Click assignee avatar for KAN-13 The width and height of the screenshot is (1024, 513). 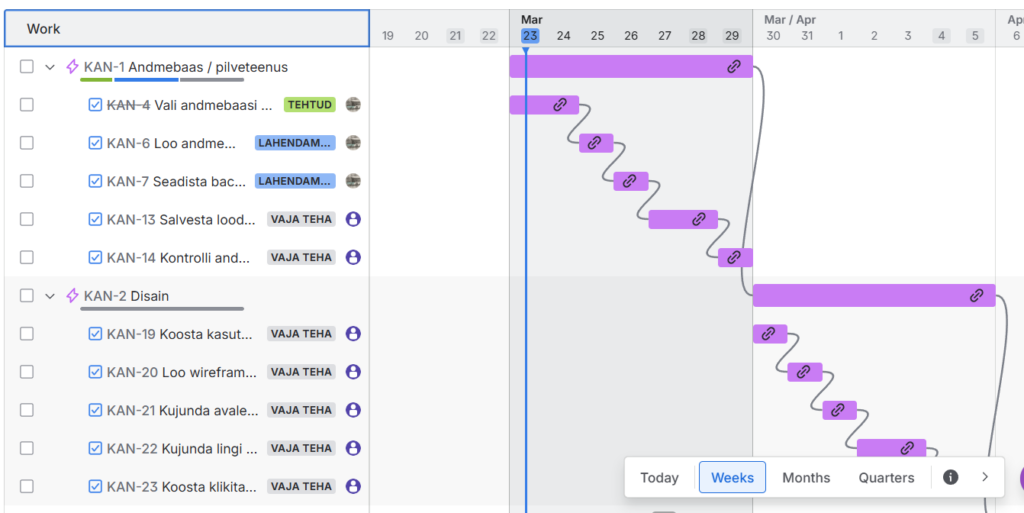pos(353,219)
